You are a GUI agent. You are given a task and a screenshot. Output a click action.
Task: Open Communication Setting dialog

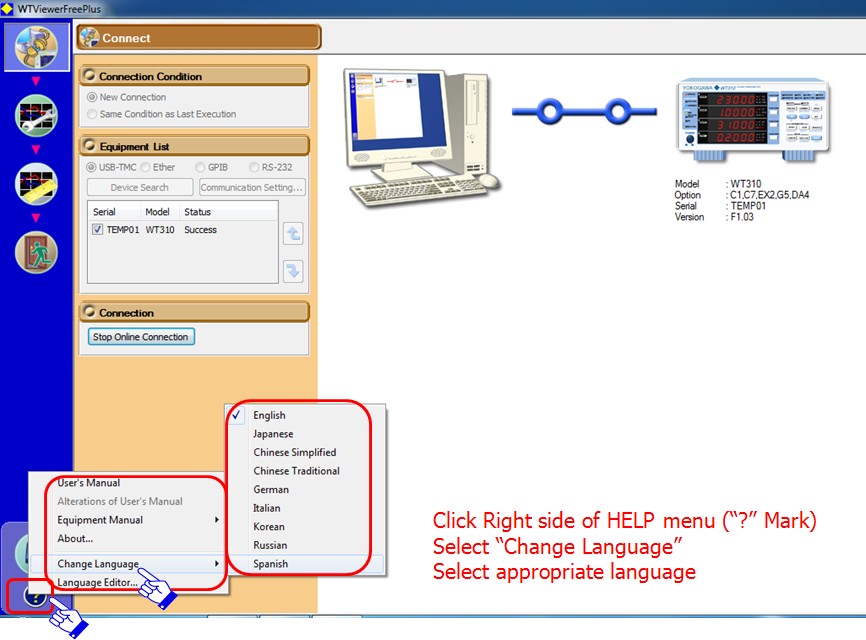(x=252, y=187)
